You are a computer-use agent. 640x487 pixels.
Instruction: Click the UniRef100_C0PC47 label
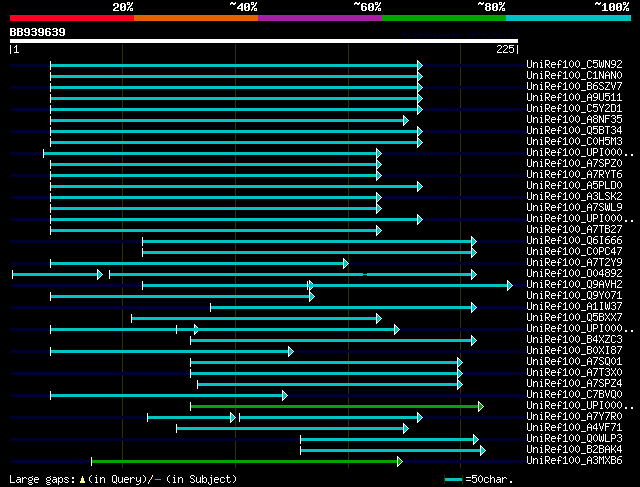[574, 251]
